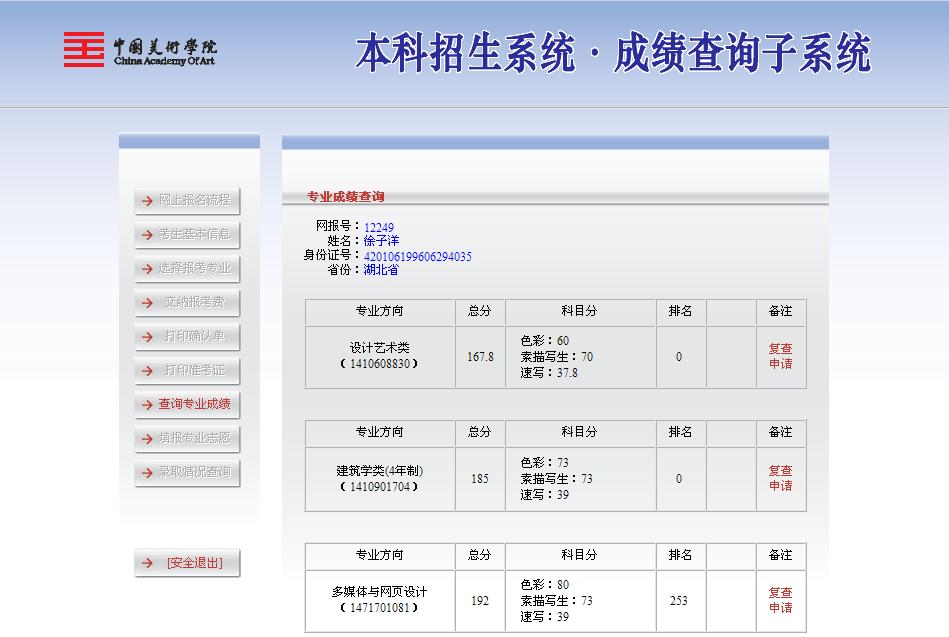Click the arrow icon beside 填报专业志愿

(147, 438)
